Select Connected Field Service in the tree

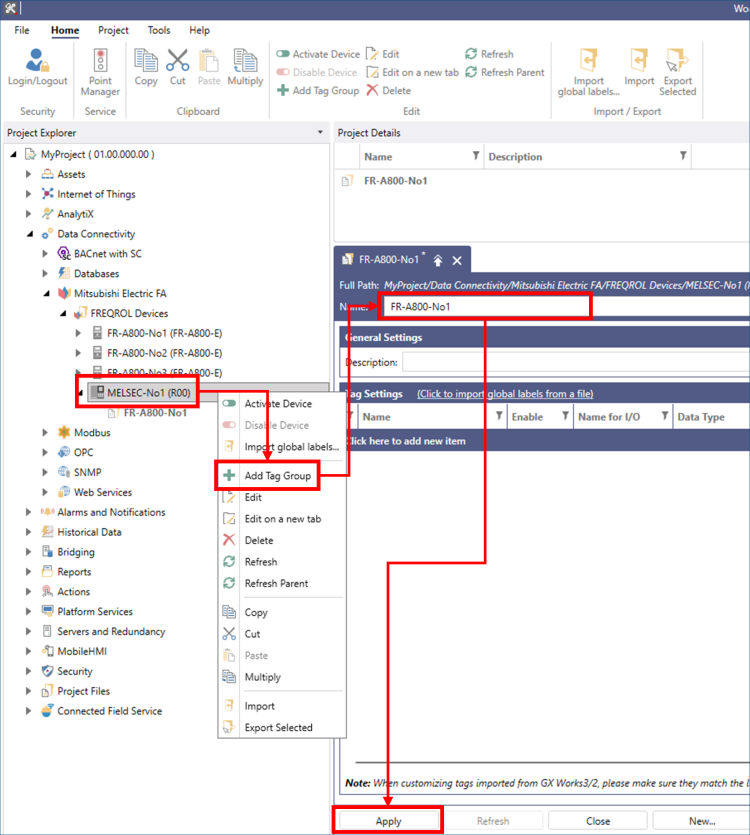[109, 711]
